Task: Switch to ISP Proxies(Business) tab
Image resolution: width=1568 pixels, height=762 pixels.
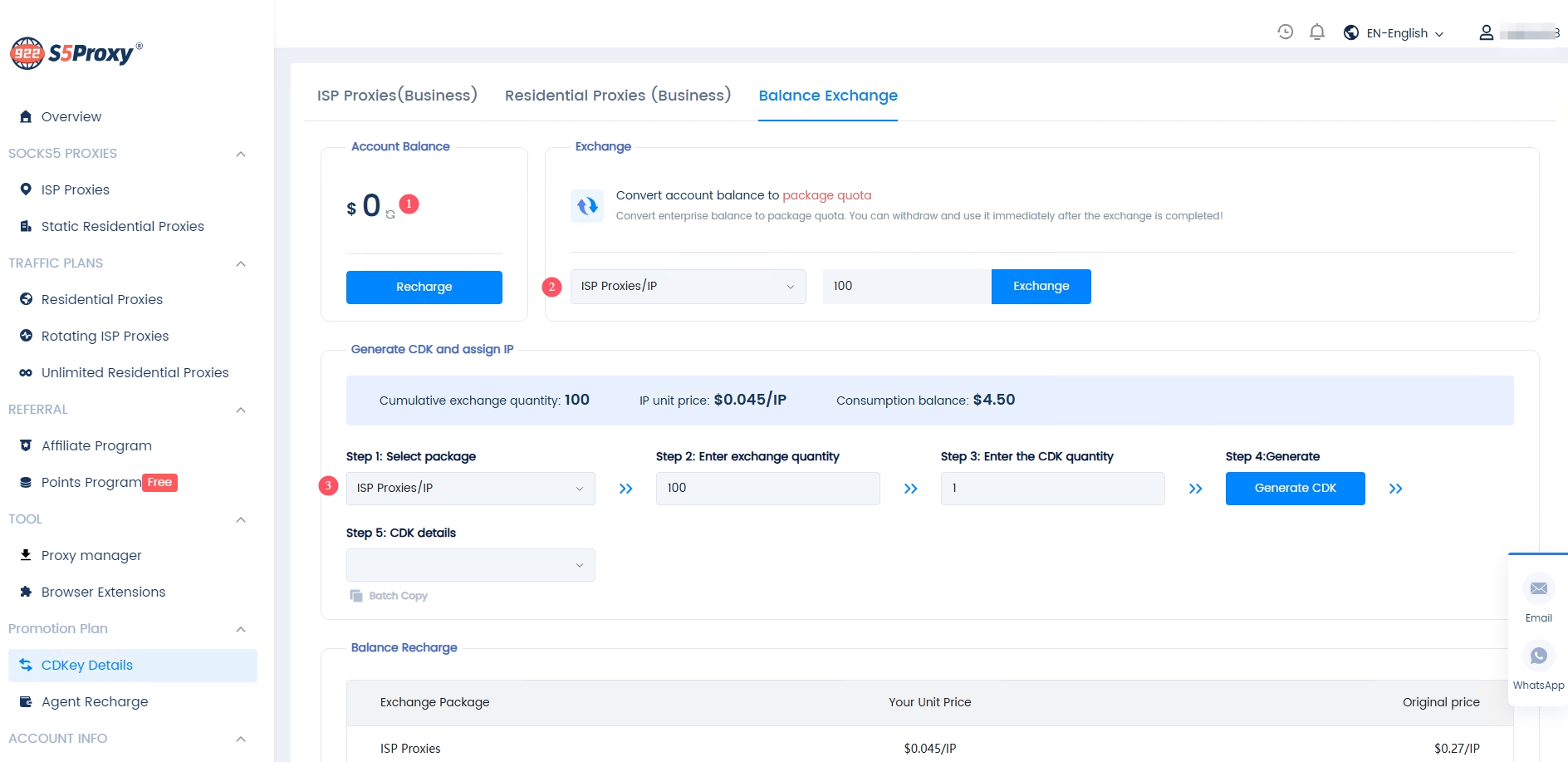Action: point(397,96)
